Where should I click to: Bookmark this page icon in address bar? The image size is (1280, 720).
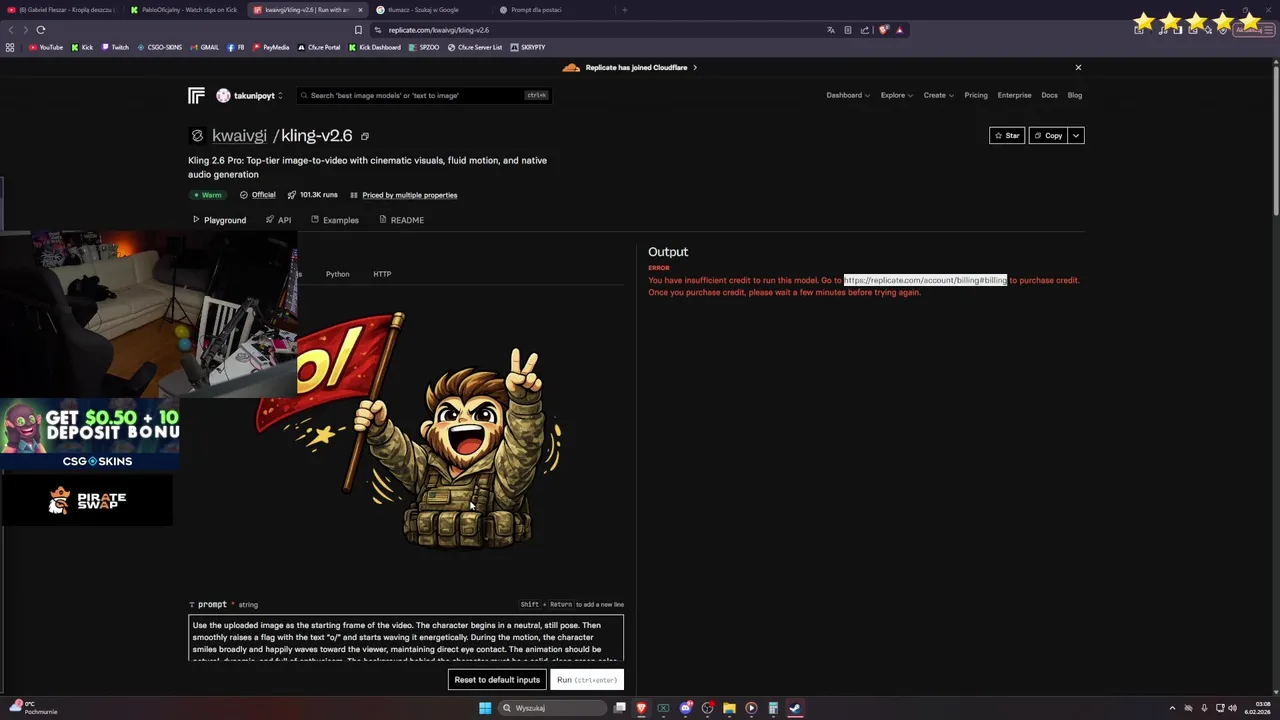tap(358, 30)
